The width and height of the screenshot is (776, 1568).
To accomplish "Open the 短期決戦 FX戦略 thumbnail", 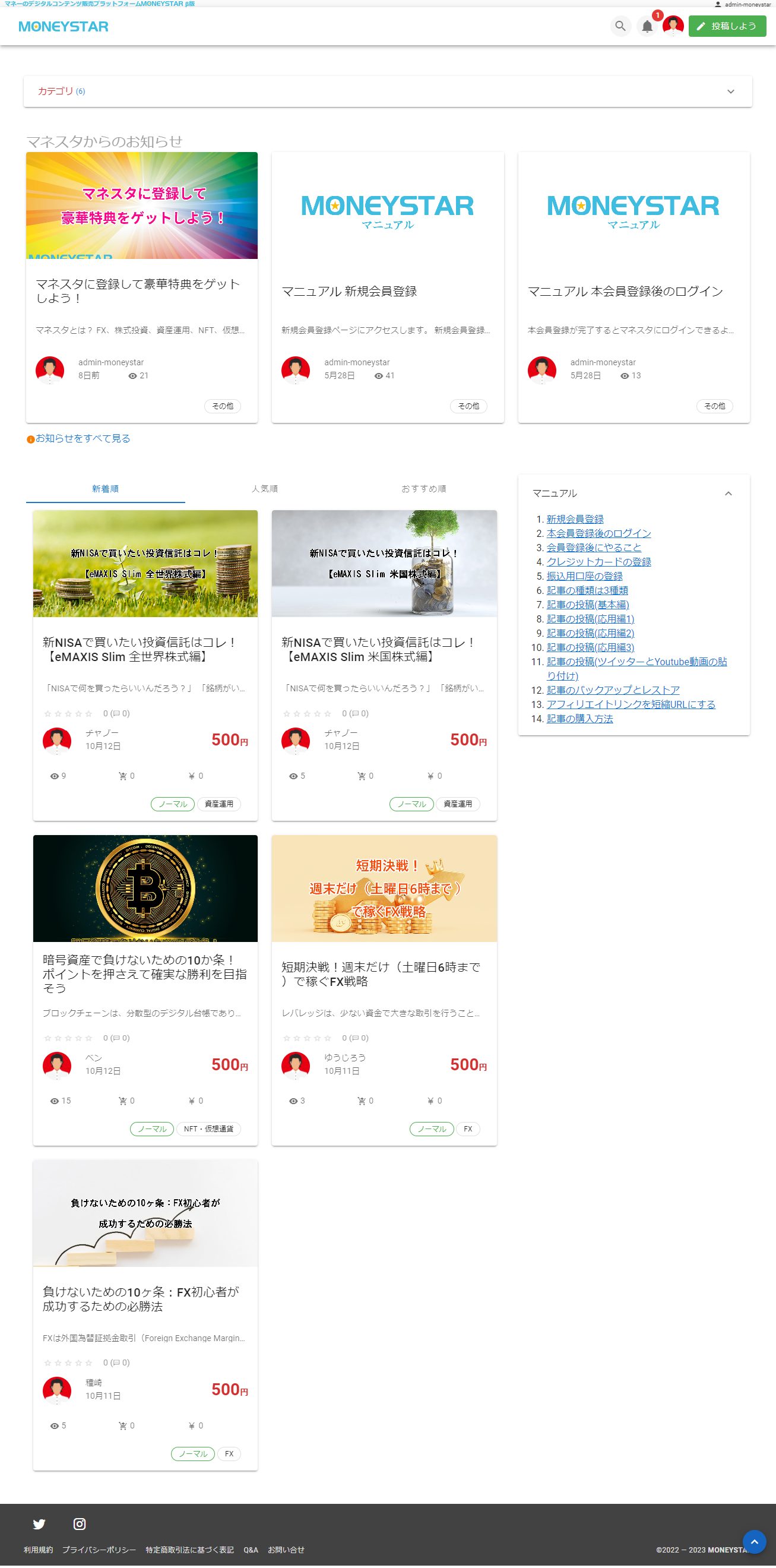I will pos(384,889).
